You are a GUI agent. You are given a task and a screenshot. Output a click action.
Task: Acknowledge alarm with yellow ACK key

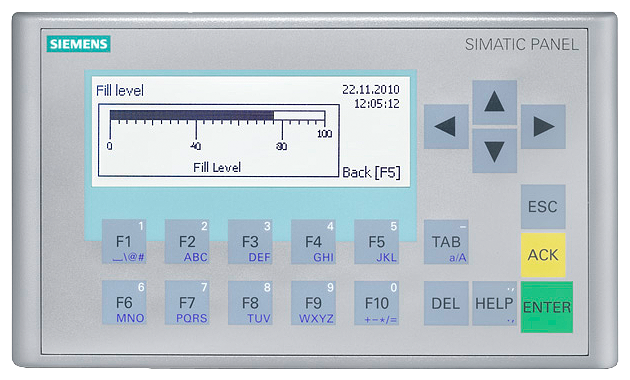[543, 255]
